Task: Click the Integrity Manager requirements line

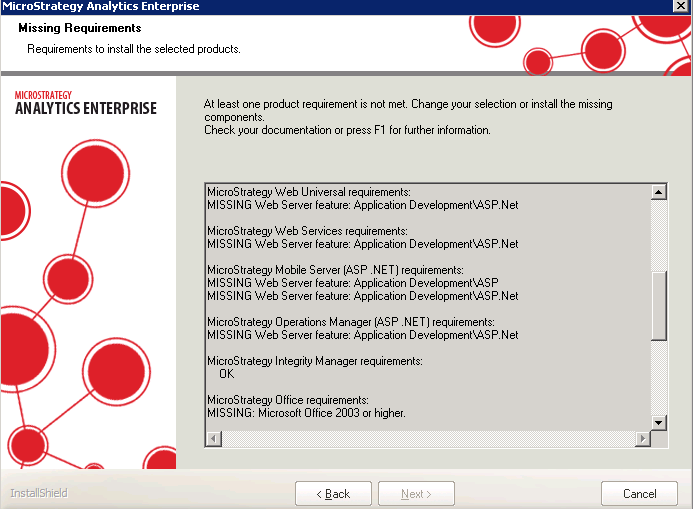Action: [314, 360]
